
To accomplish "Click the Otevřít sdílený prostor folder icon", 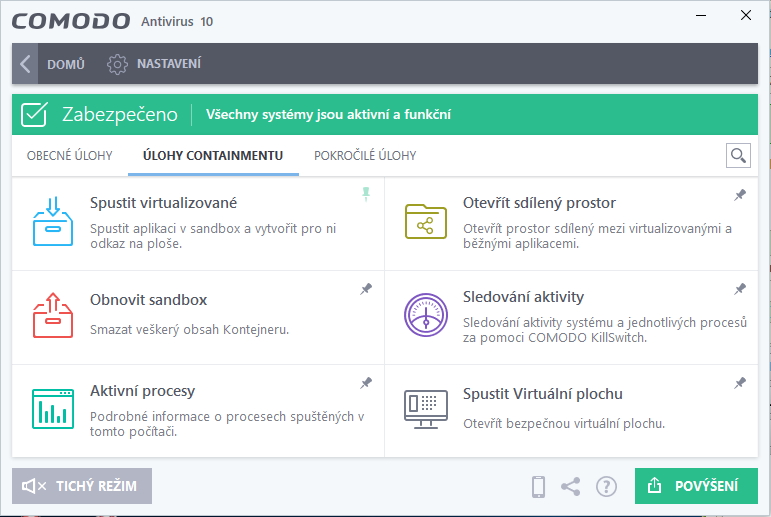I will pyautogui.click(x=426, y=221).
